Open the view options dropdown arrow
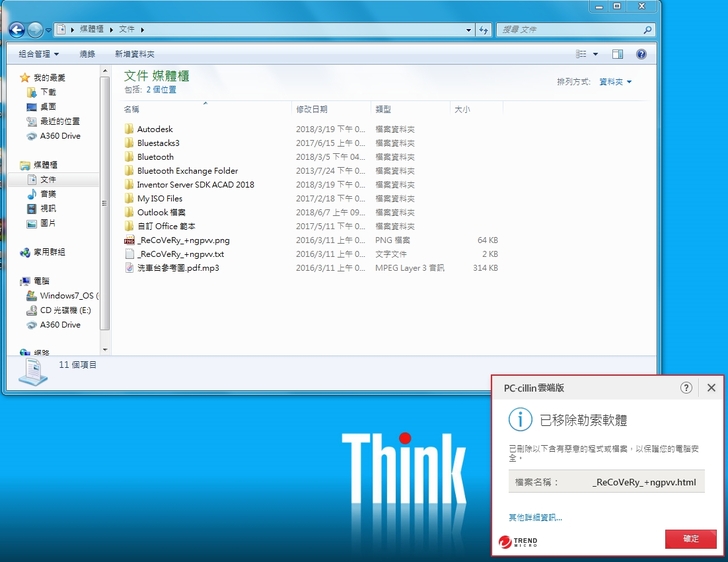Viewport: 728px width, 562px height. 595,54
